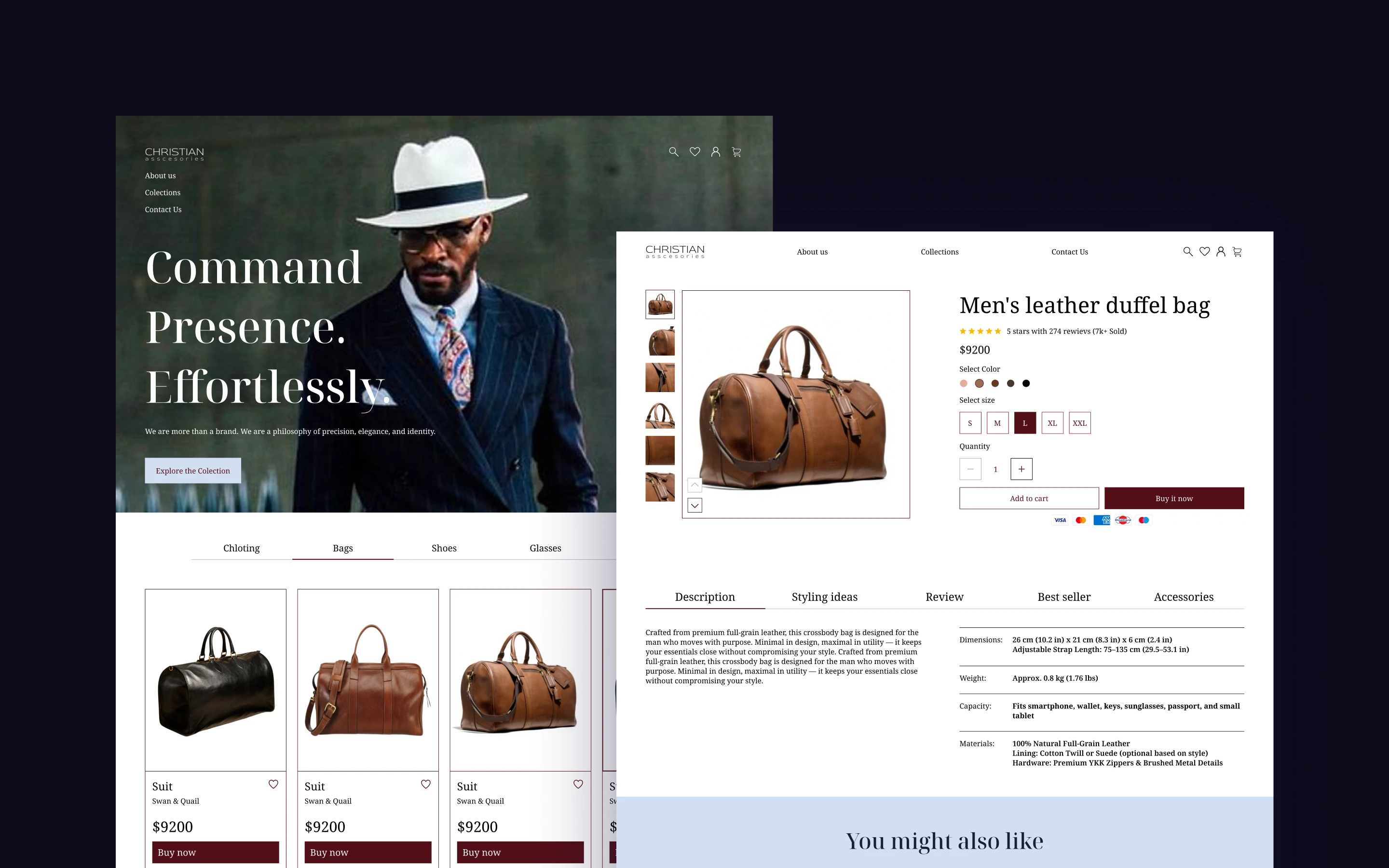Open account icon in product page header
This screenshot has height=868, width=1389.
tap(1221, 251)
